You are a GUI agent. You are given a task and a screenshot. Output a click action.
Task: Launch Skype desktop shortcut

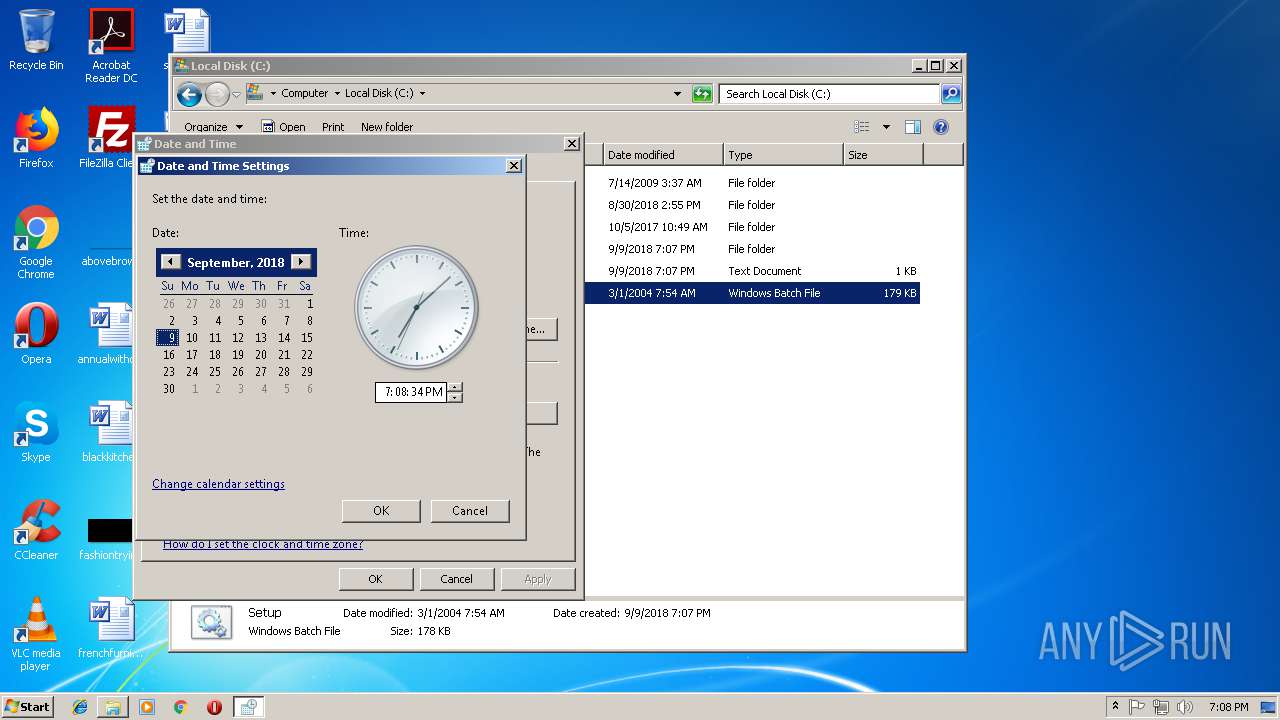pyautogui.click(x=36, y=432)
